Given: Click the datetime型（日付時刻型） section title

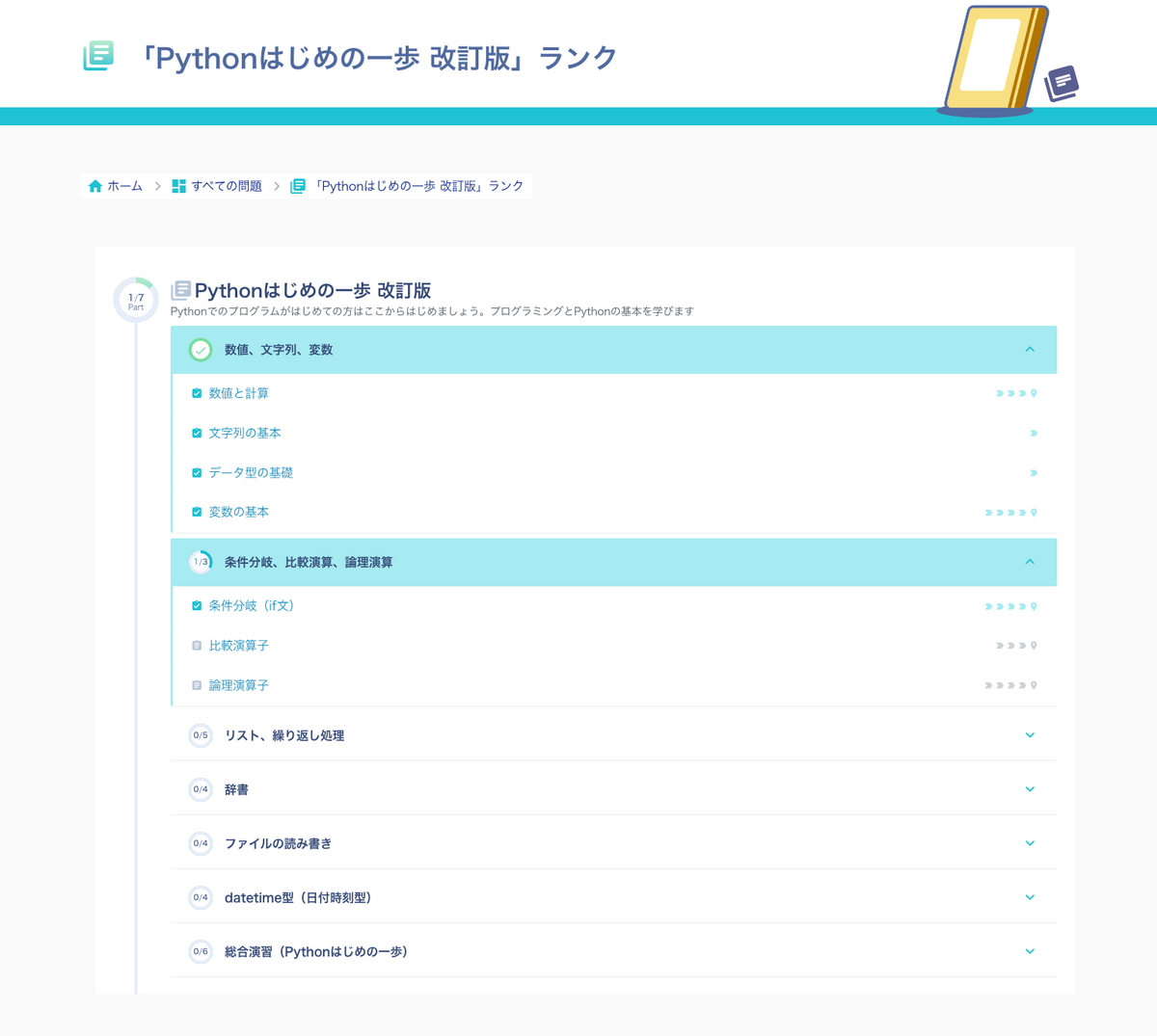Looking at the screenshot, I should tap(298, 897).
